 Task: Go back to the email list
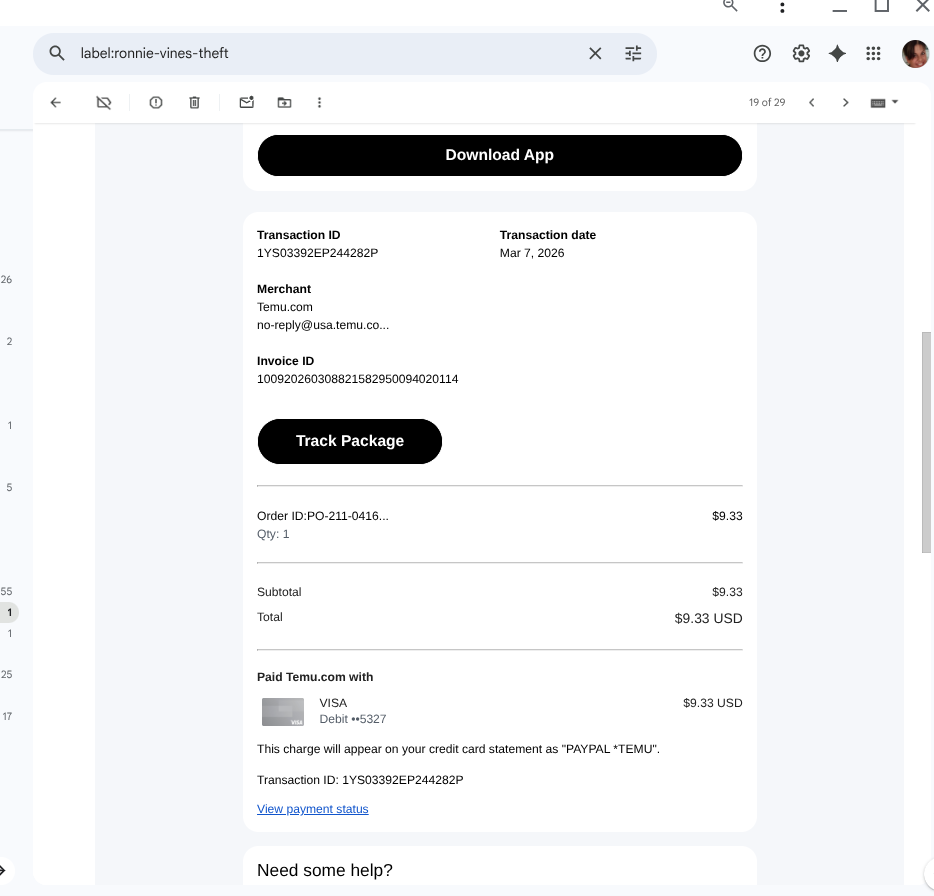coord(56,102)
